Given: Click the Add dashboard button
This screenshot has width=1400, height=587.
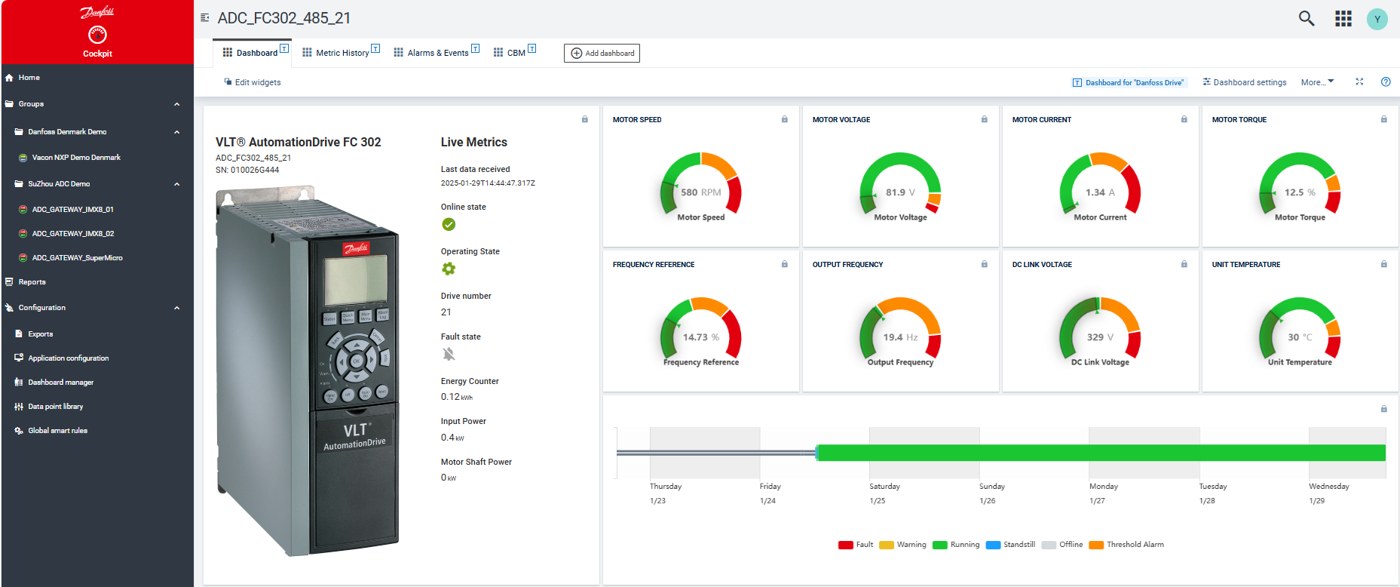Looking at the screenshot, I should (601, 53).
